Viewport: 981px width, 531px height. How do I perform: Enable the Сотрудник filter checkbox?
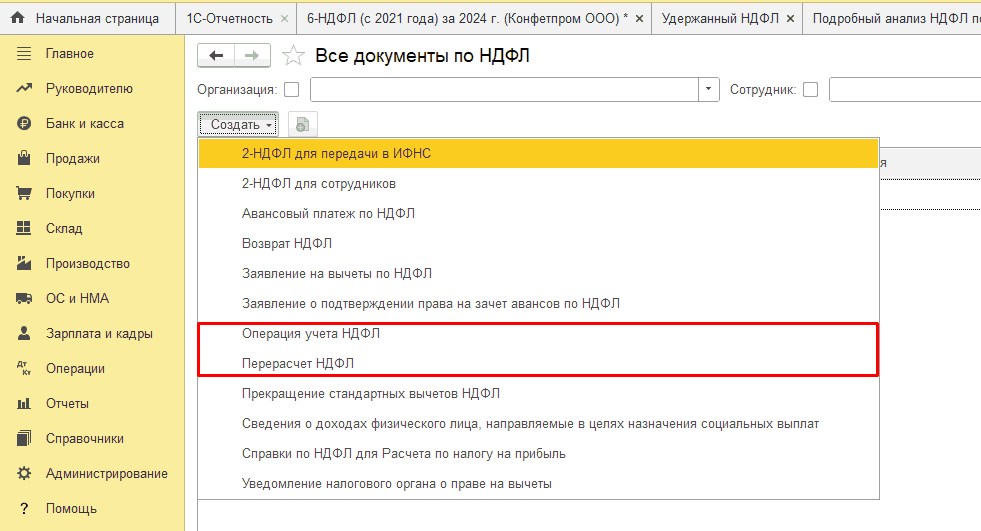(810, 89)
